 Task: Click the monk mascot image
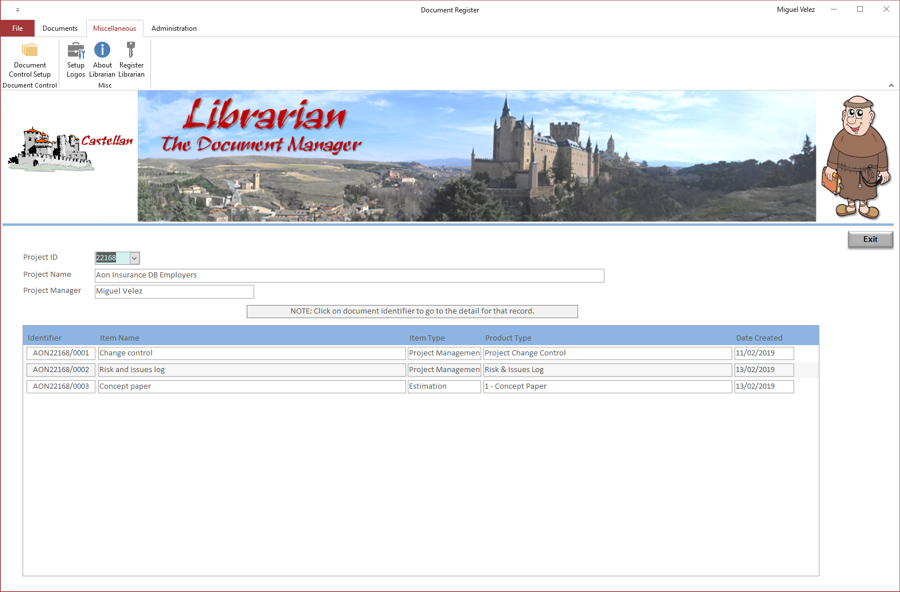click(858, 157)
